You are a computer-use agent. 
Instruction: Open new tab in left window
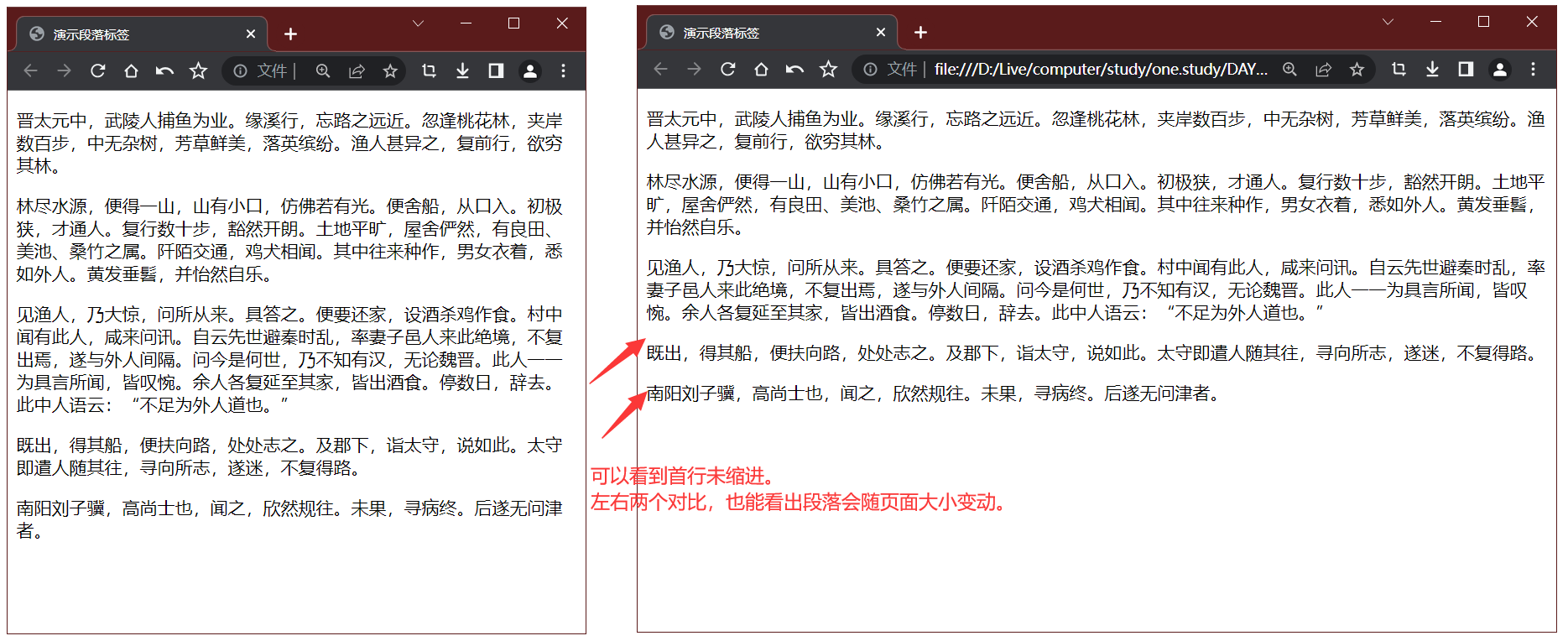click(290, 34)
